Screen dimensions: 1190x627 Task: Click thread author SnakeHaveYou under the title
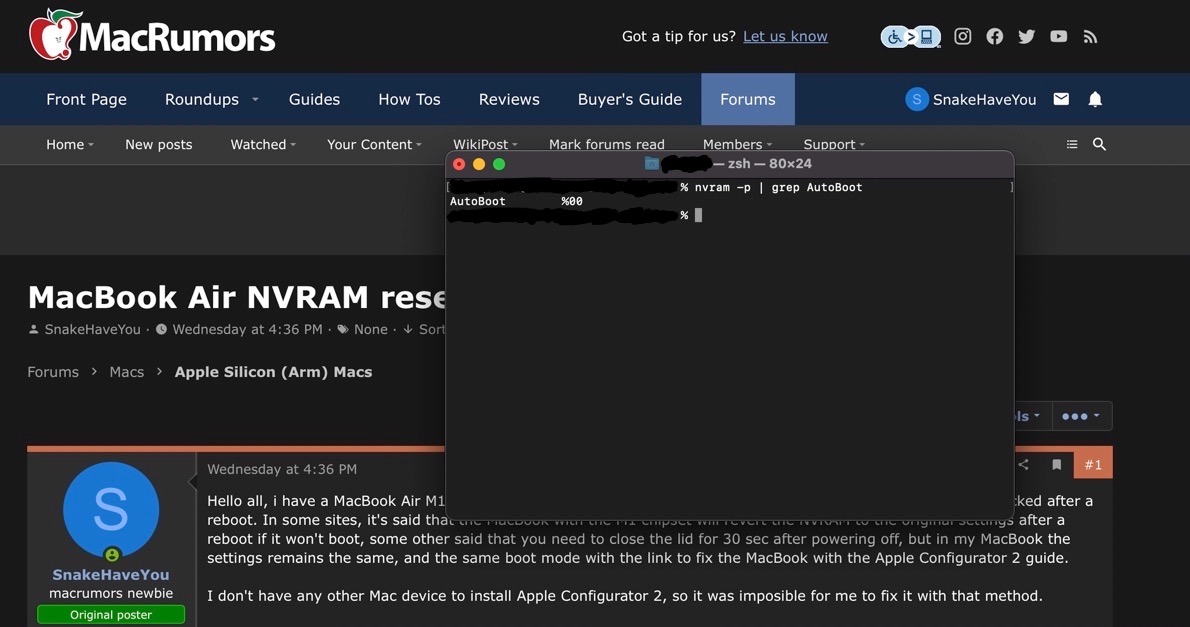click(x=93, y=329)
